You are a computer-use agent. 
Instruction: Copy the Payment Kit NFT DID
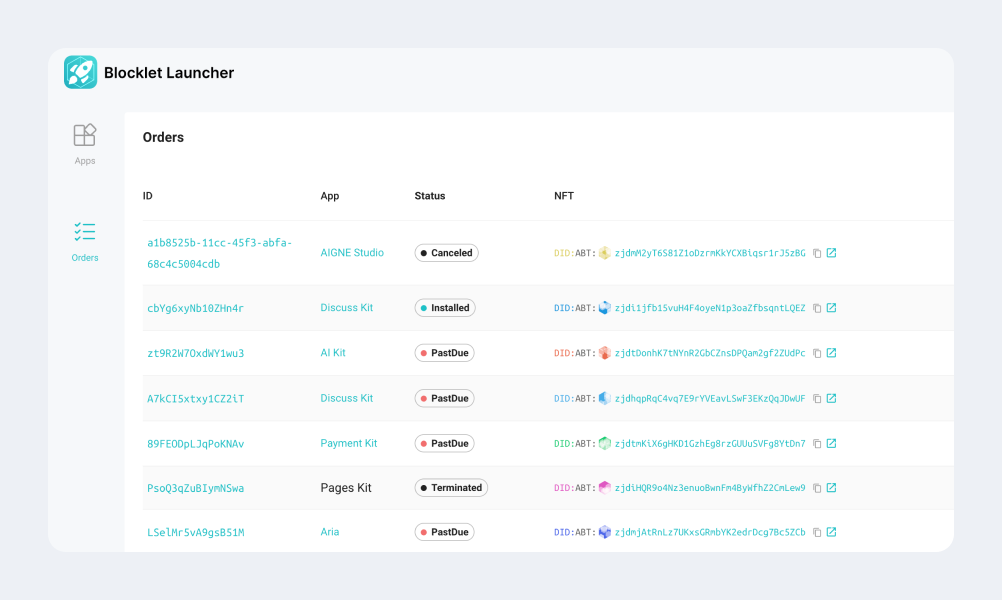[x=816, y=443]
